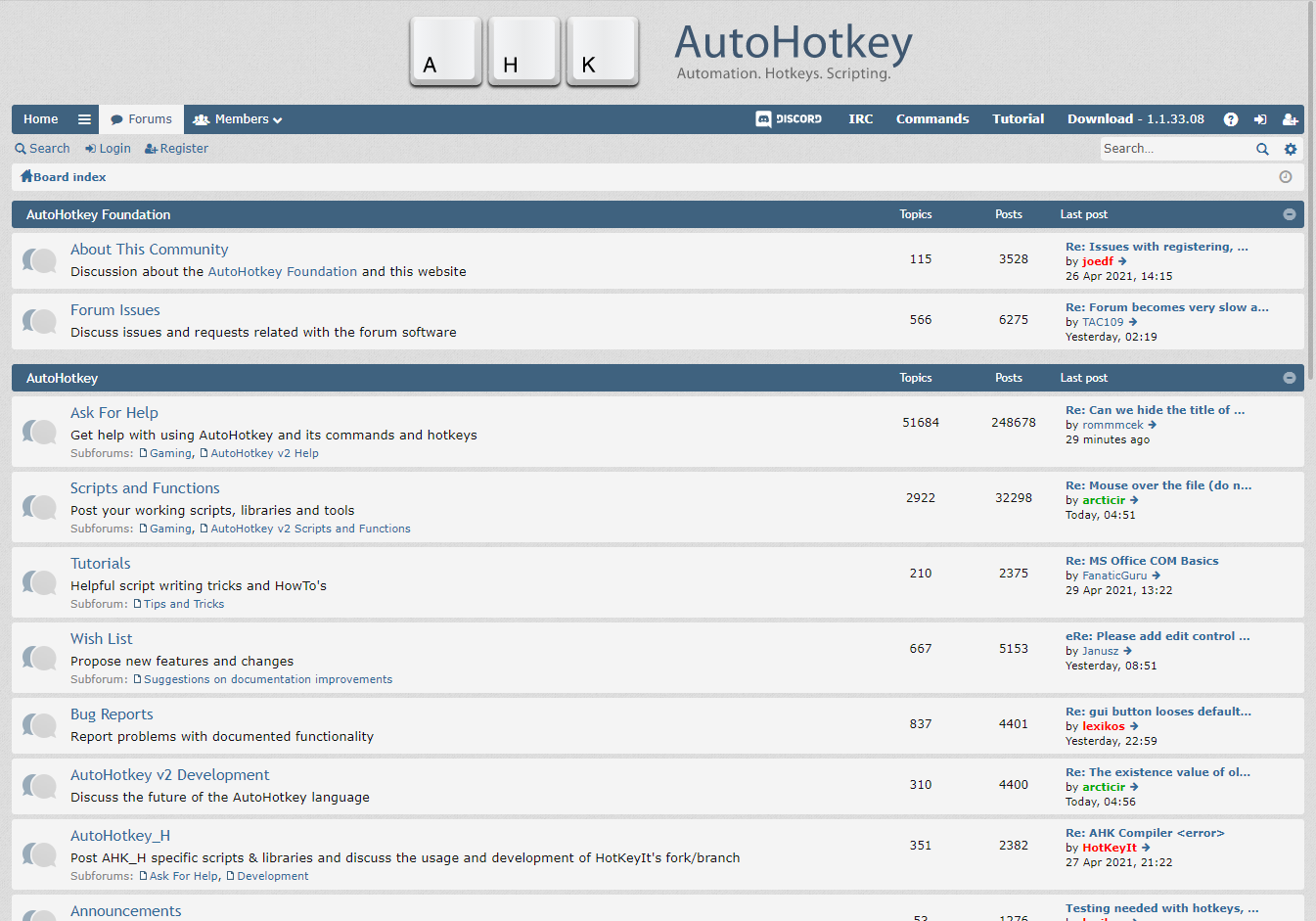View latest post arrow beside HotKeyIt
The width and height of the screenshot is (1316, 921).
coord(1146,848)
